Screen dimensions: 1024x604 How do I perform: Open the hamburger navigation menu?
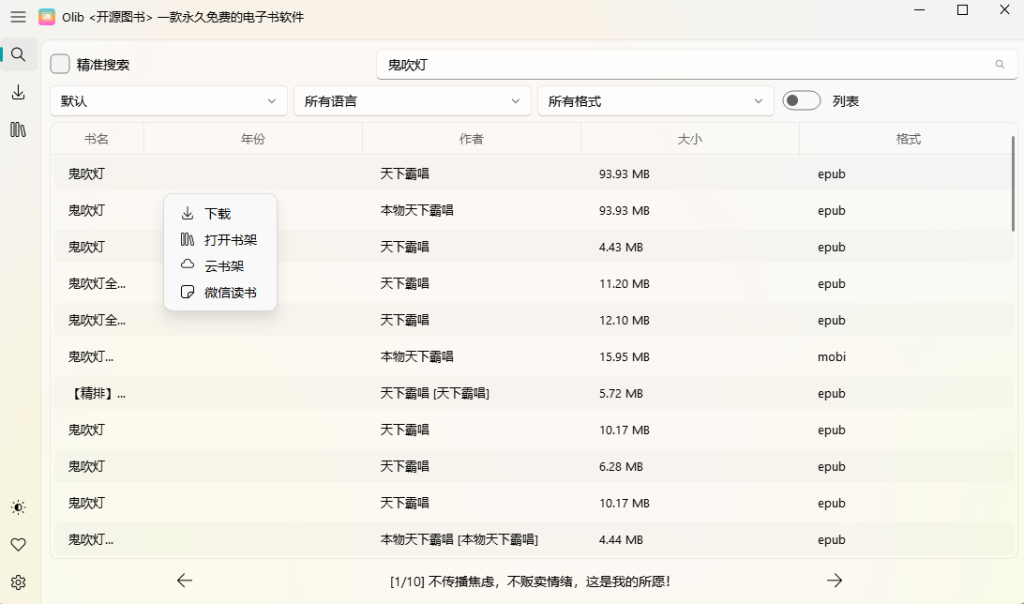point(18,17)
